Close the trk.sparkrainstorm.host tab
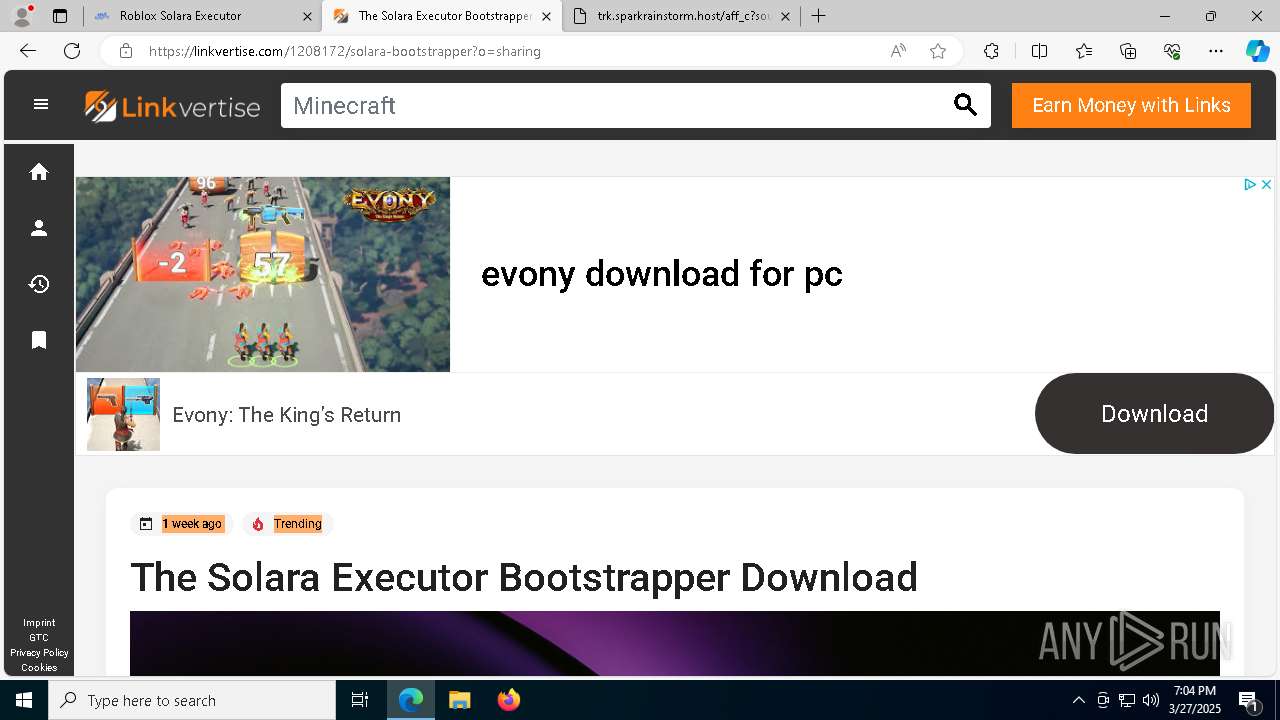 coord(785,16)
